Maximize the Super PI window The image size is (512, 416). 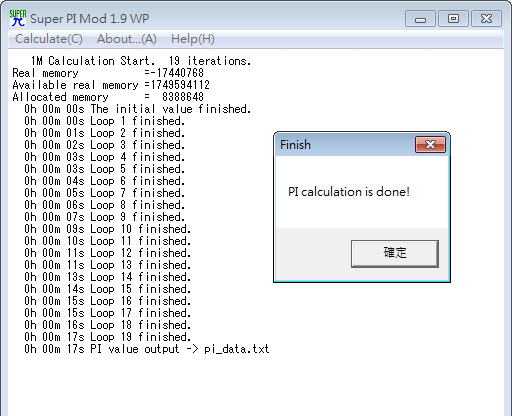click(x=453, y=19)
